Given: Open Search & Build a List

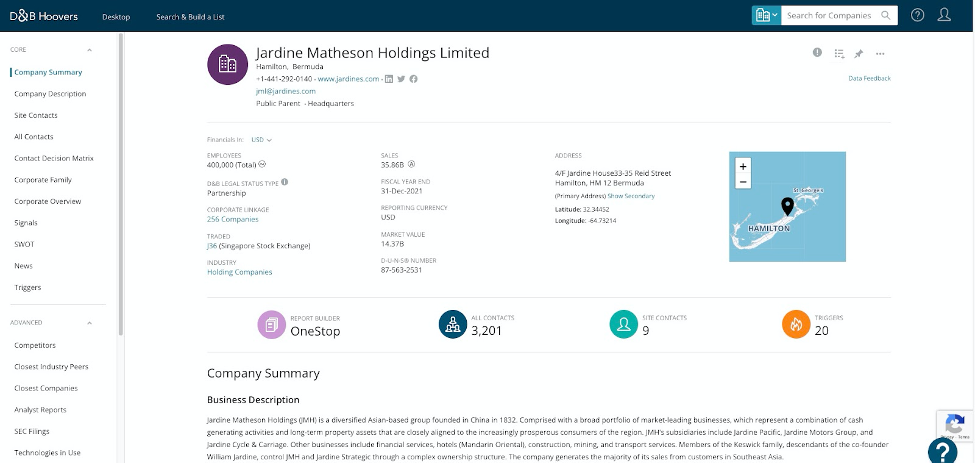Looking at the screenshot, I should [190, 17].
